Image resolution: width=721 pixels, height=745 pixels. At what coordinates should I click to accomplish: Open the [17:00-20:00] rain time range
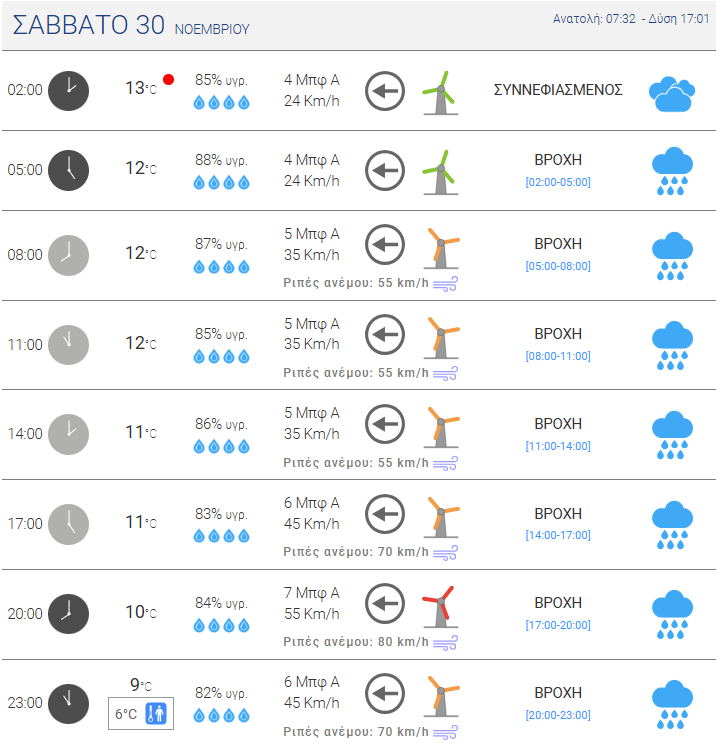(x=558, y=625)
